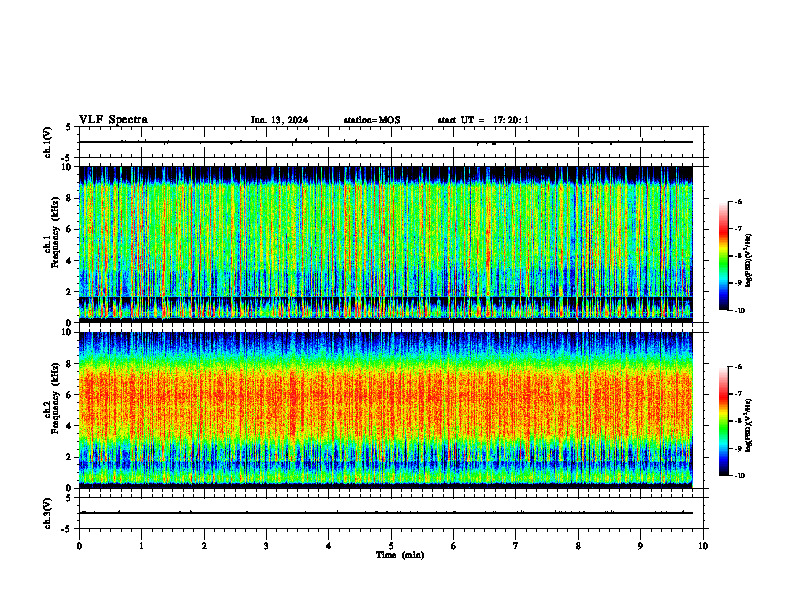Screen dimensions: 792x612
Task: Click the ch.3 voltage waveform trace
Action: pyautogui.click(x=386, y=513)
